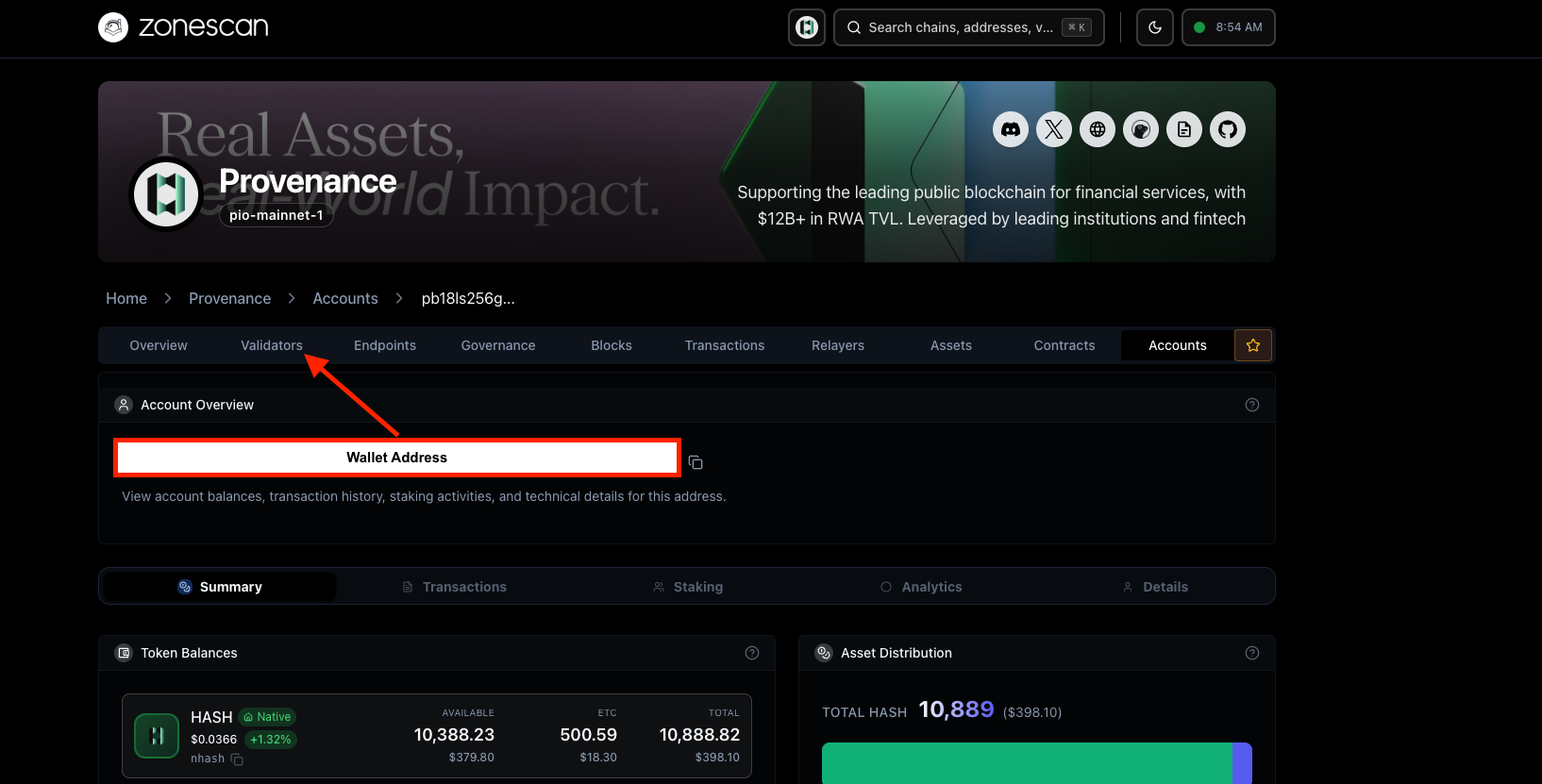Open the Validators tab
Viewport: 1542px width, 784px height.
[272, 345]
